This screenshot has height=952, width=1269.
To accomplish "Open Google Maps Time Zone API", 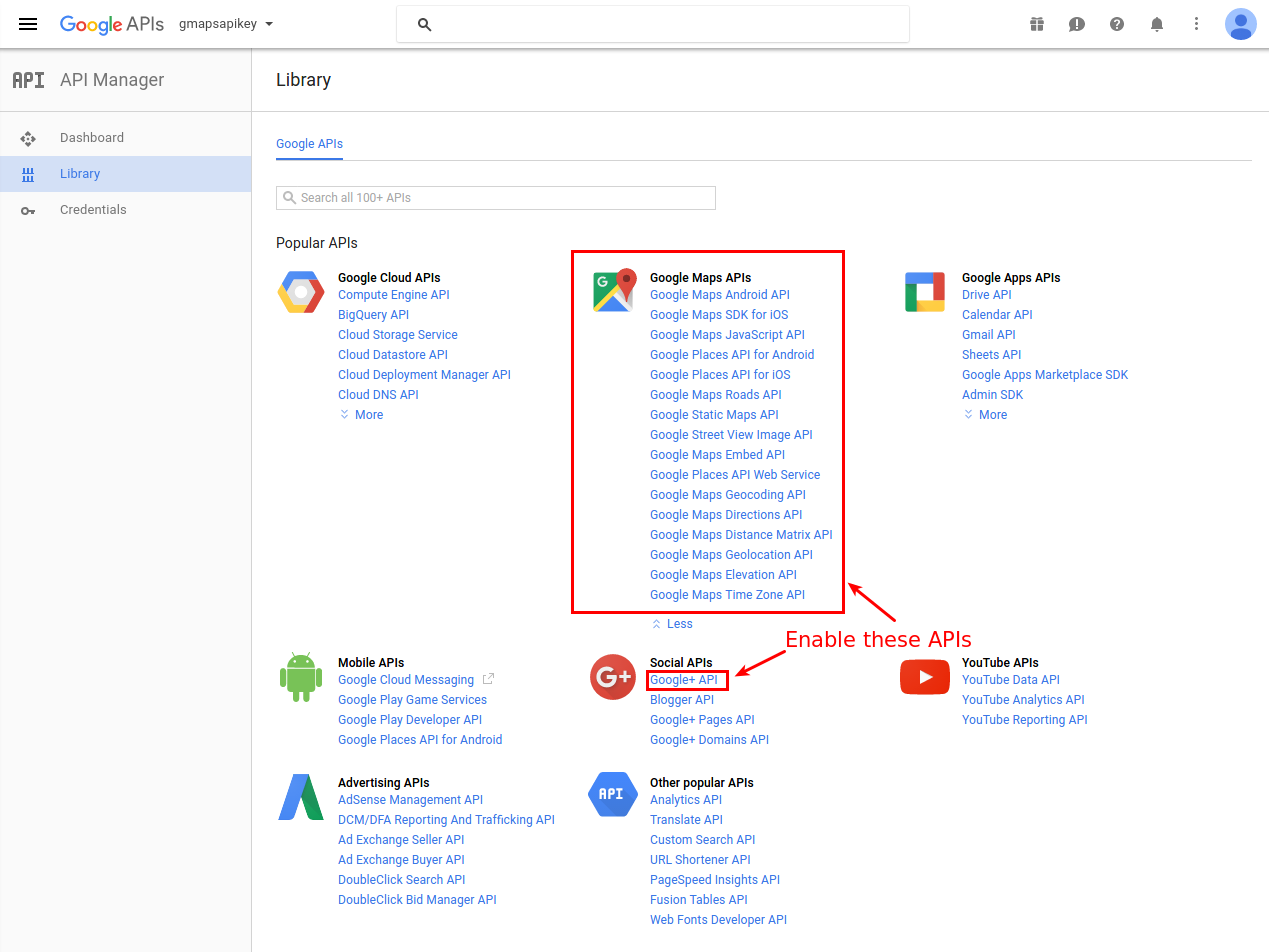I will pos(727,595).
